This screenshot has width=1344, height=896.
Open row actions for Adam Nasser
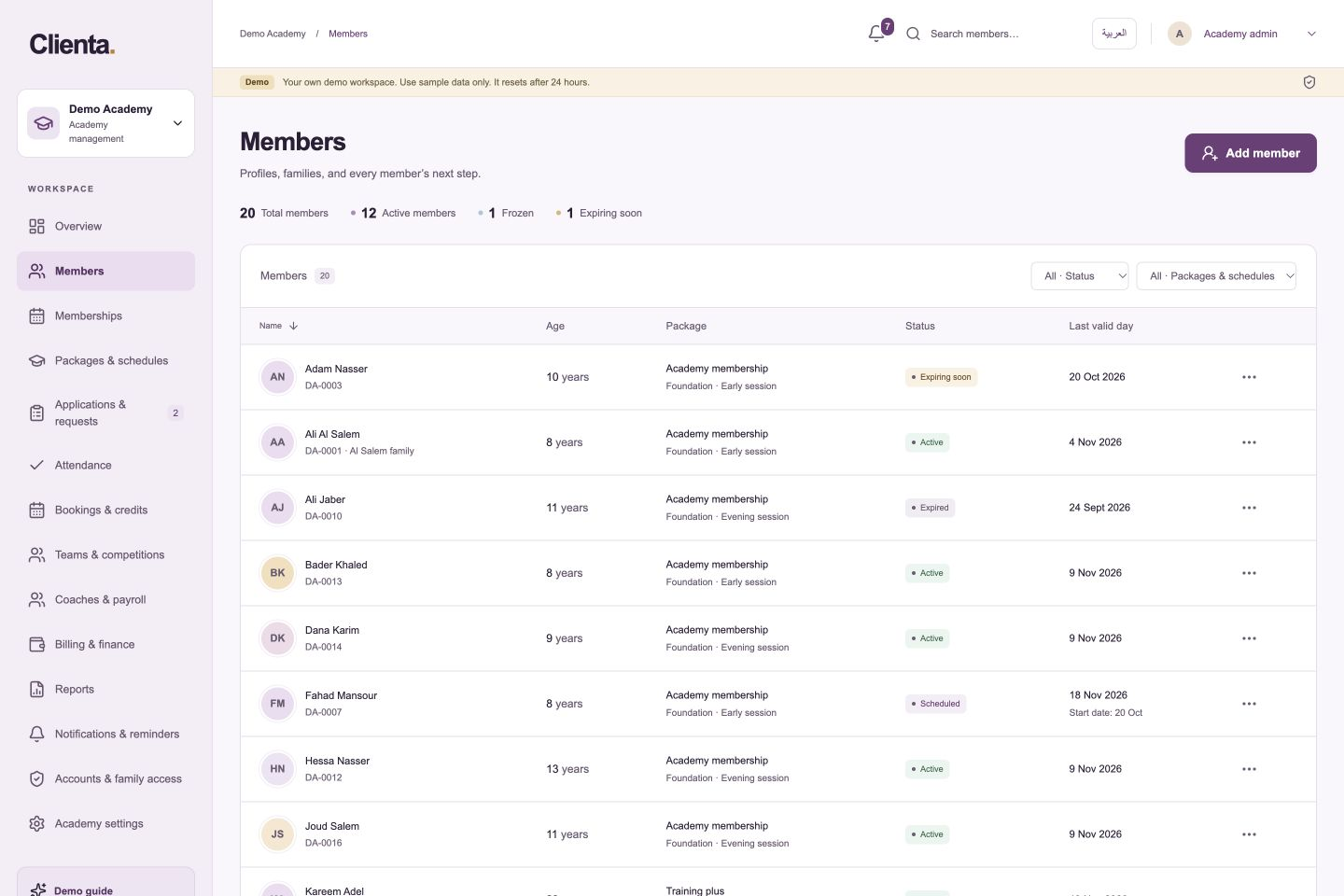(1249, 377)
